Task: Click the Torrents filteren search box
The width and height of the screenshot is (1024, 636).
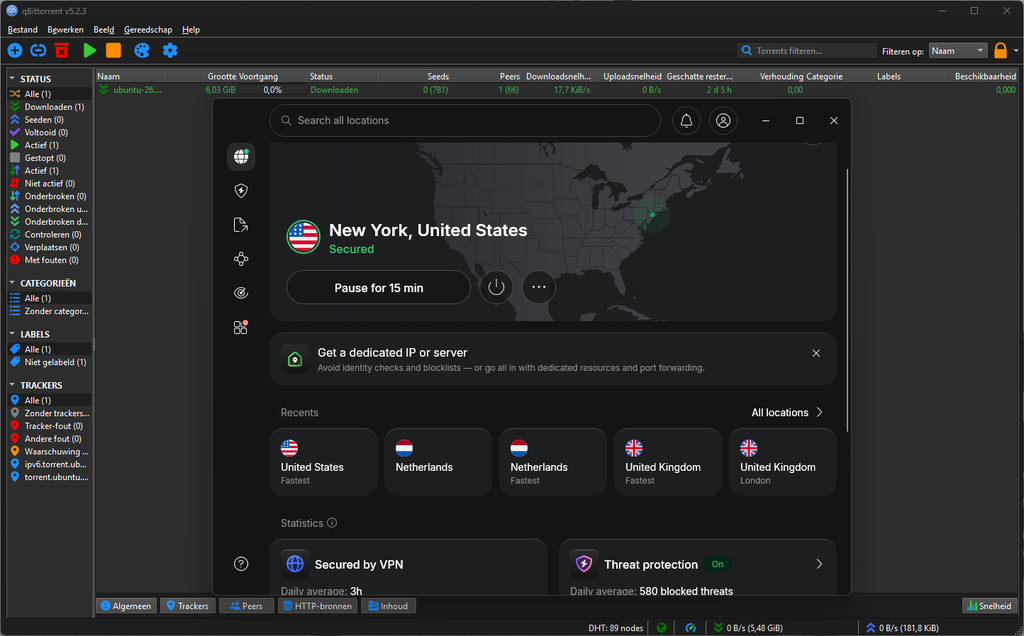Action: (x=807, y=50)
